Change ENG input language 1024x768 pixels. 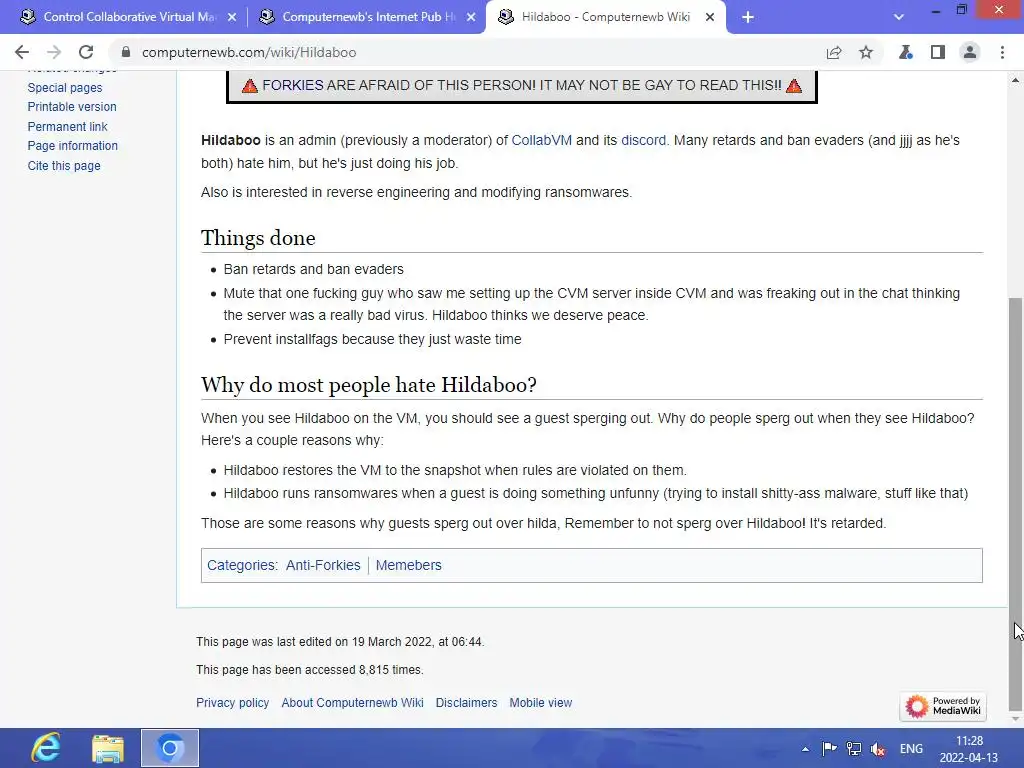point(911,749)
